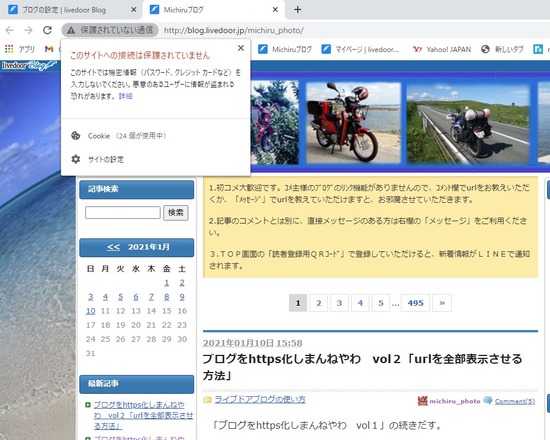Screen dimensions: 550x440
Task: Close the Michiruブログ tab
Action: pos(275,10)
